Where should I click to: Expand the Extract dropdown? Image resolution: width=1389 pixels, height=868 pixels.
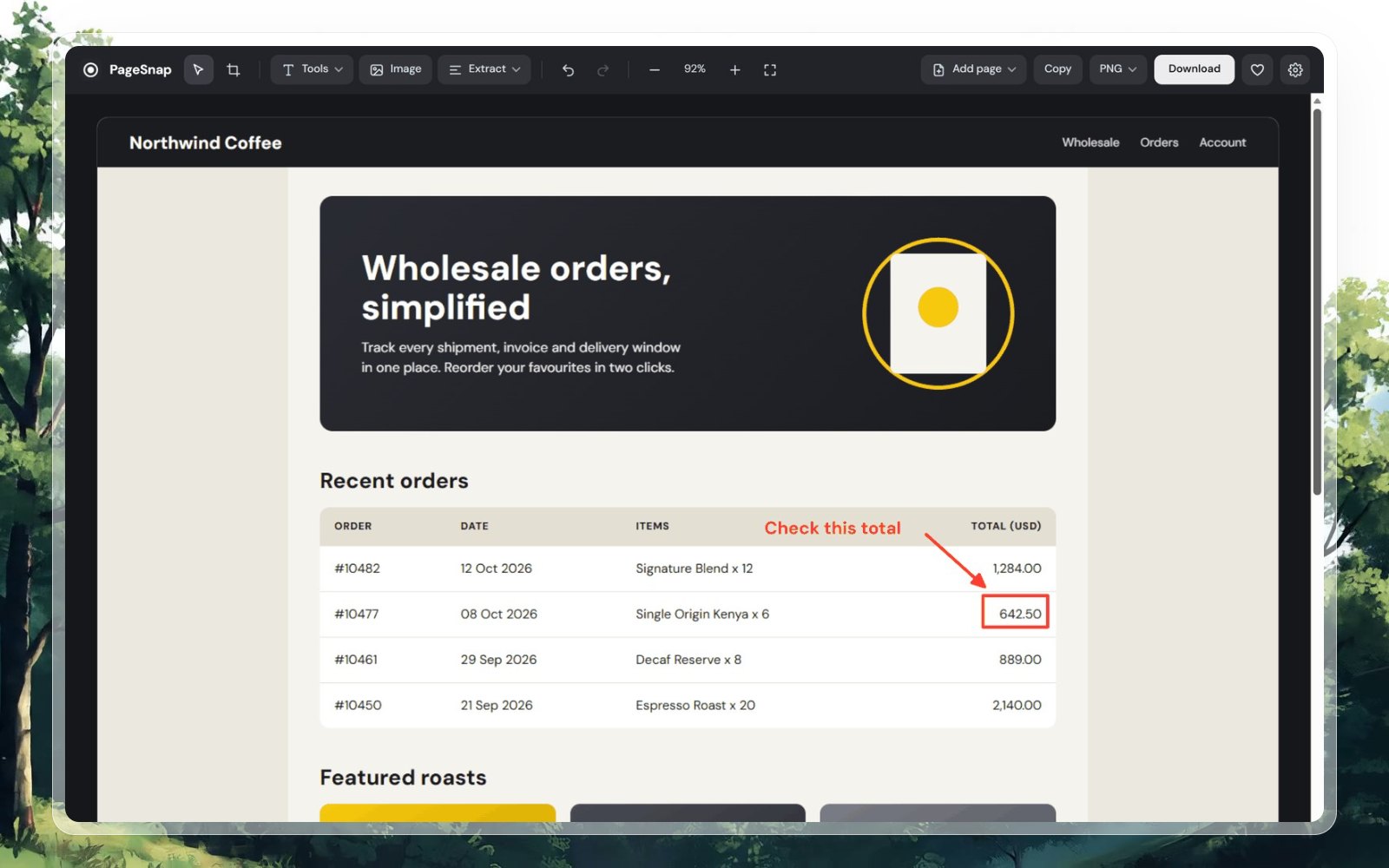(x=484, y=69)
